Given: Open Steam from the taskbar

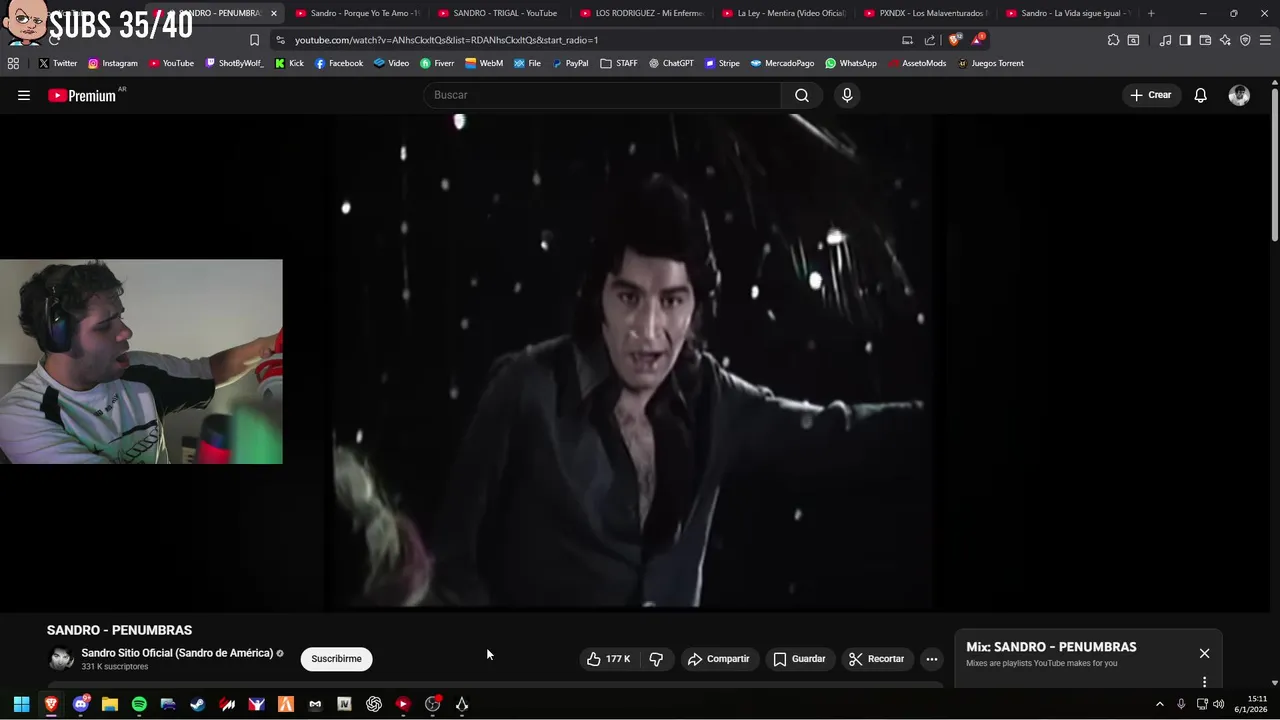Looking at the screenshot, I should [198, 704].
